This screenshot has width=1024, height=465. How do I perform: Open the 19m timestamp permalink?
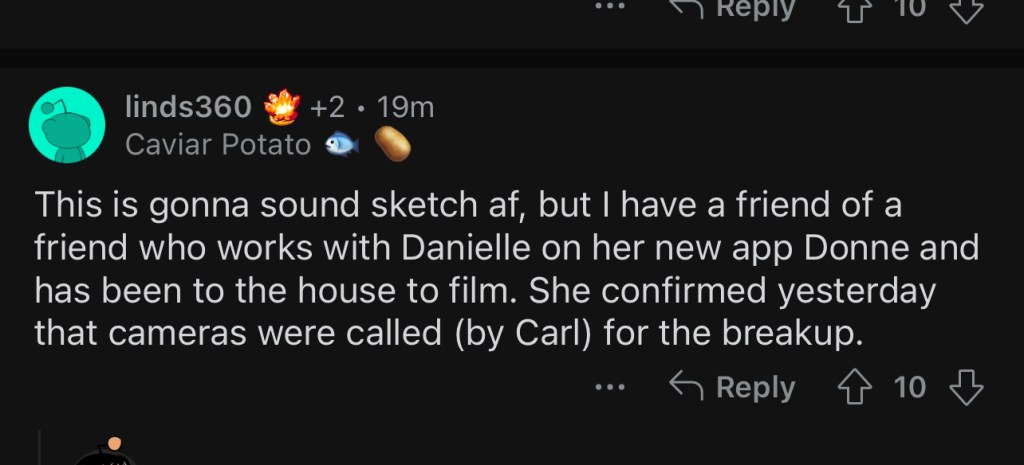tap(406, 107)
